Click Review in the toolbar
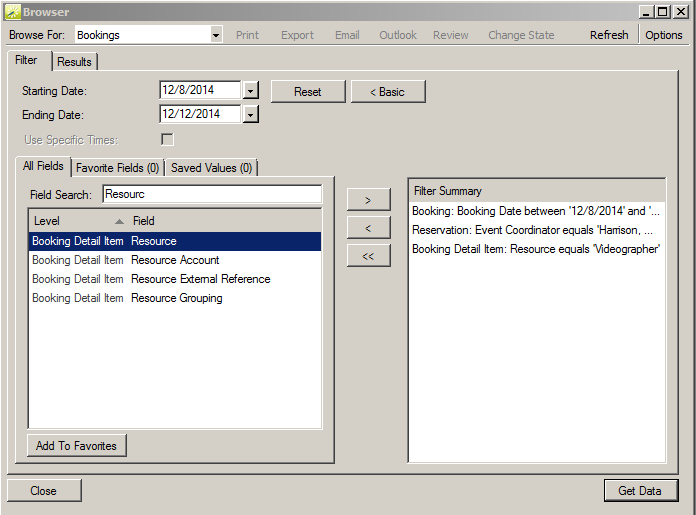This screenshot has width=696, height=515. coord(451,35)
